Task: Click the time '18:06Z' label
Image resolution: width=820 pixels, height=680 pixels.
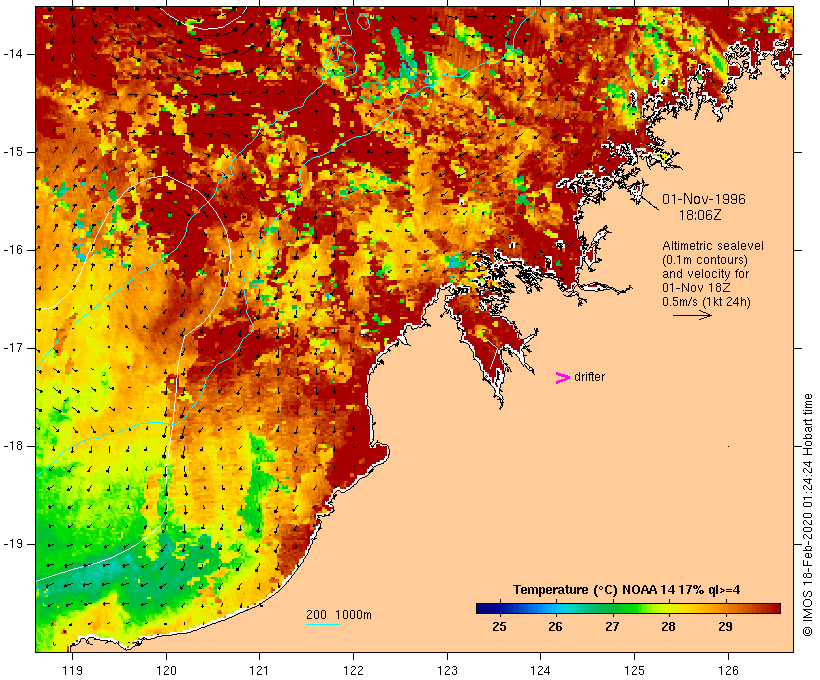Action: [700, 215]
